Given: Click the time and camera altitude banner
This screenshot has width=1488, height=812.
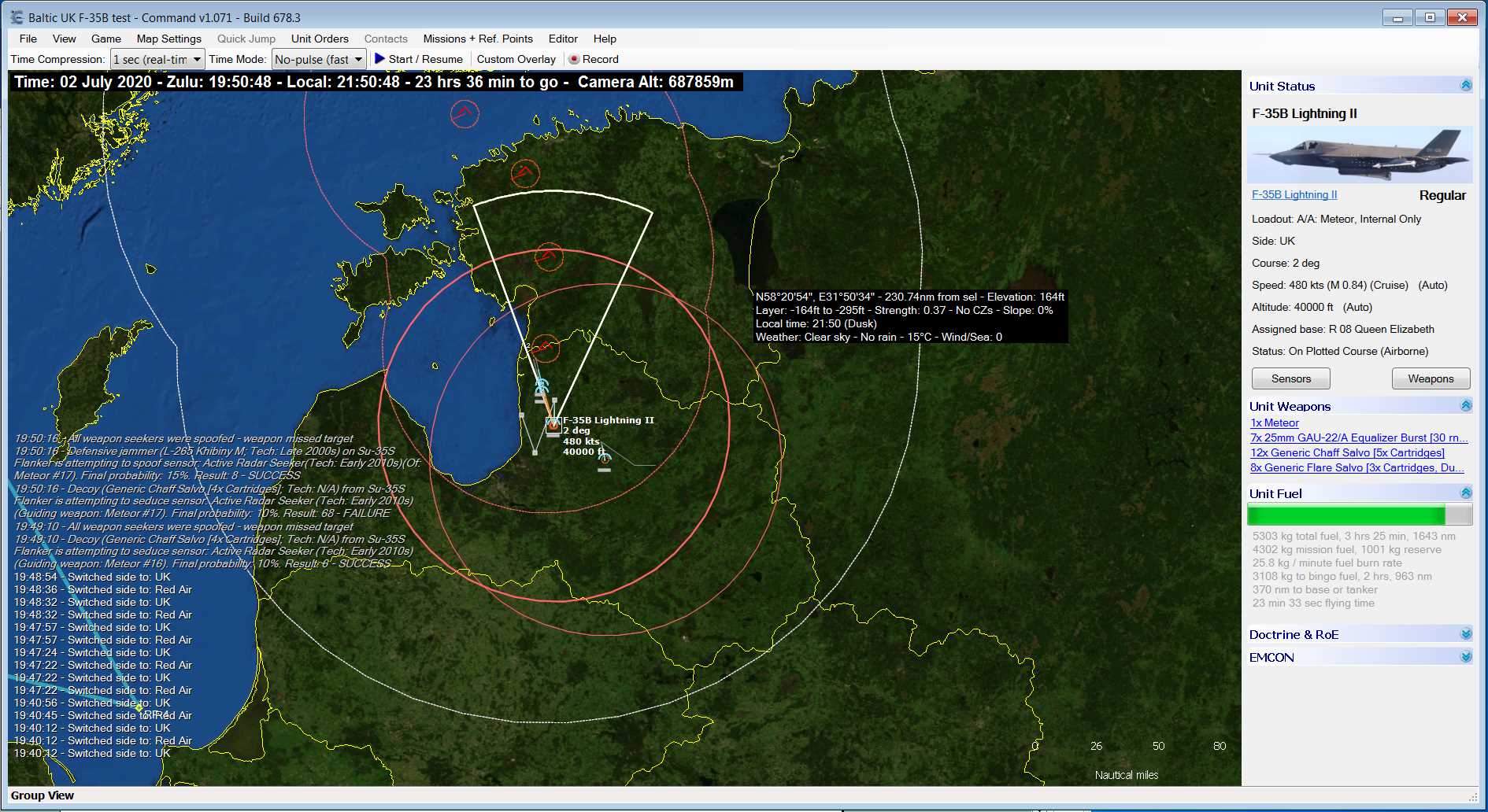Looking at the screenshot, I should click(x=375, y=82).
